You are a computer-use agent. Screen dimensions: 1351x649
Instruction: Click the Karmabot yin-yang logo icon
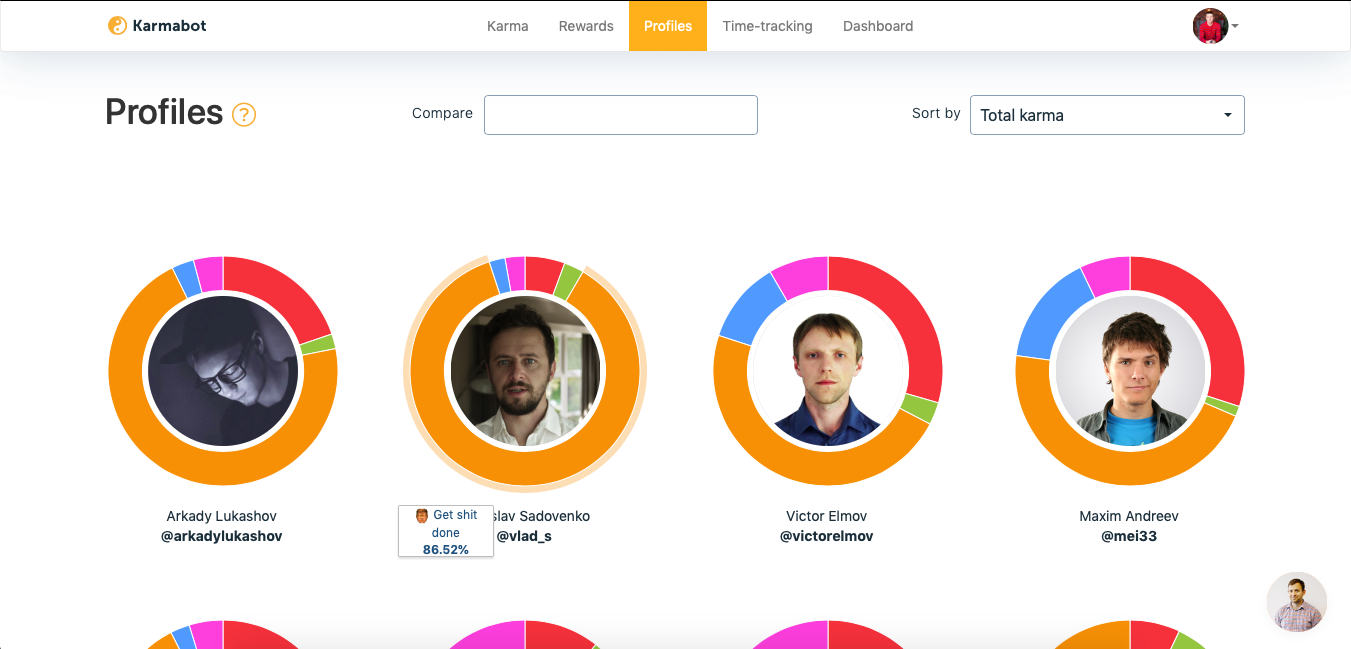click(x=118, y=26)
